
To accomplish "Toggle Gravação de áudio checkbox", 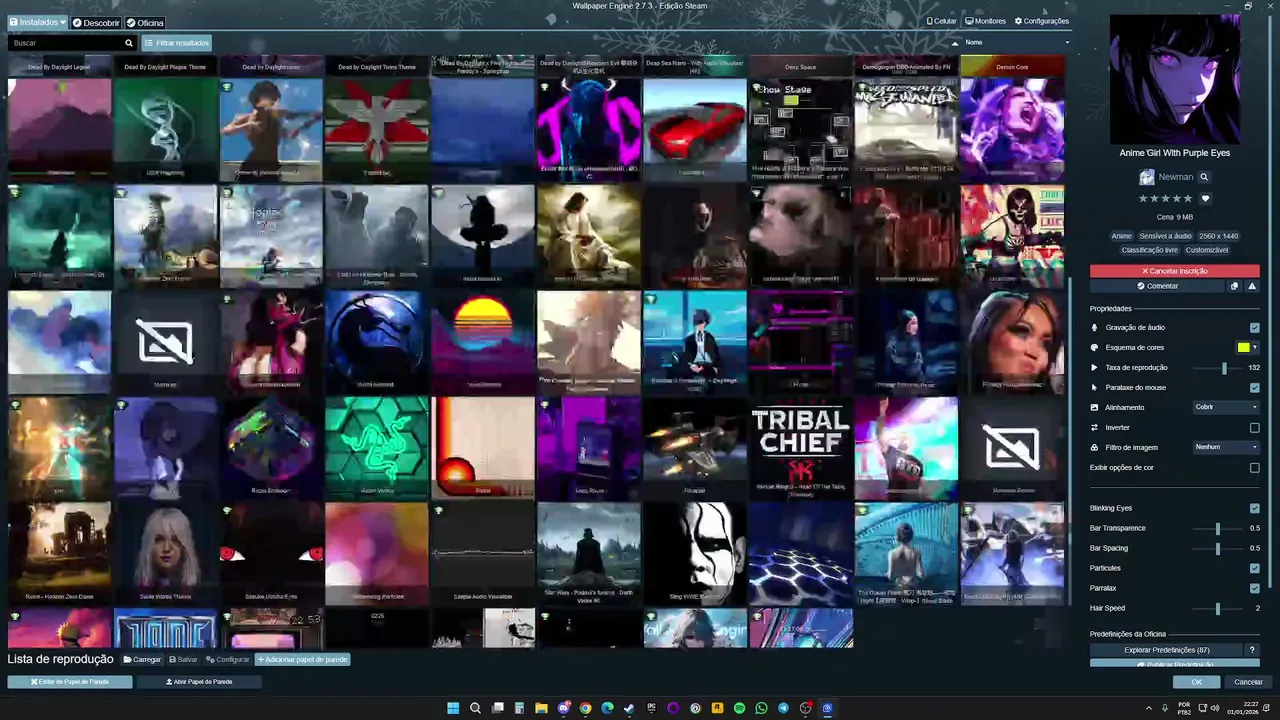I will (x=1254, y=327).
